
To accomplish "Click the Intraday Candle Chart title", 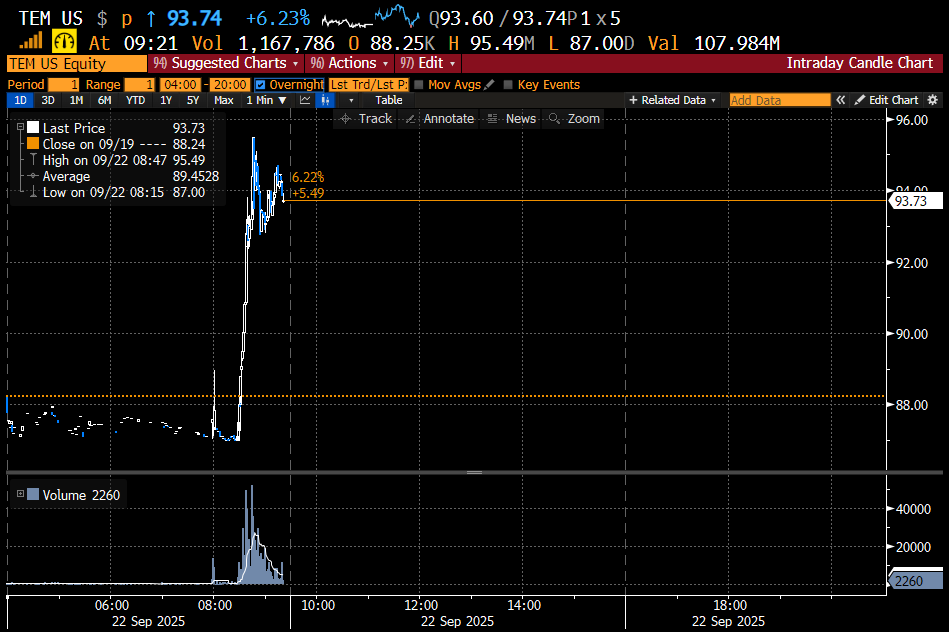I will pos(859,63).
